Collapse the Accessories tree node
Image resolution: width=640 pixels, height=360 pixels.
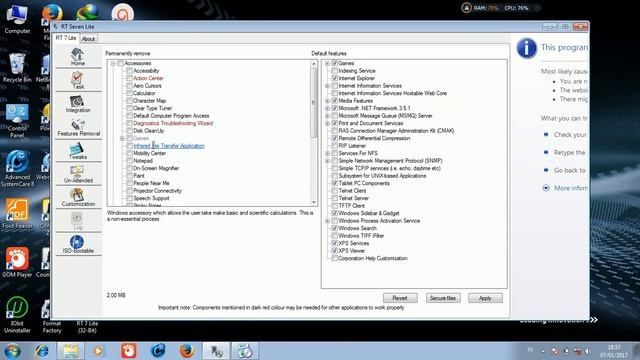113,63
